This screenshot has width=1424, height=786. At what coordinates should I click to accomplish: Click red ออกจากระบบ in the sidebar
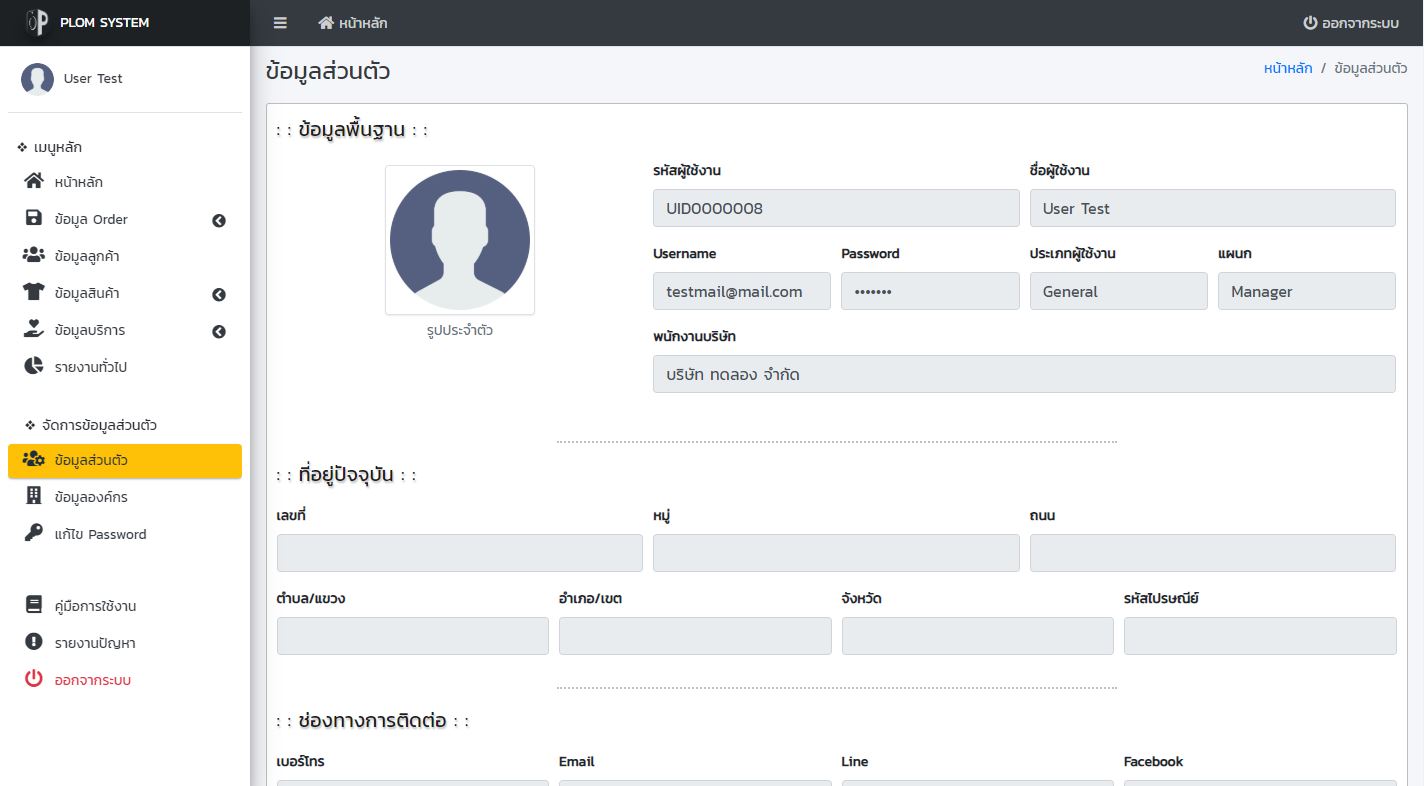[93, 680]
